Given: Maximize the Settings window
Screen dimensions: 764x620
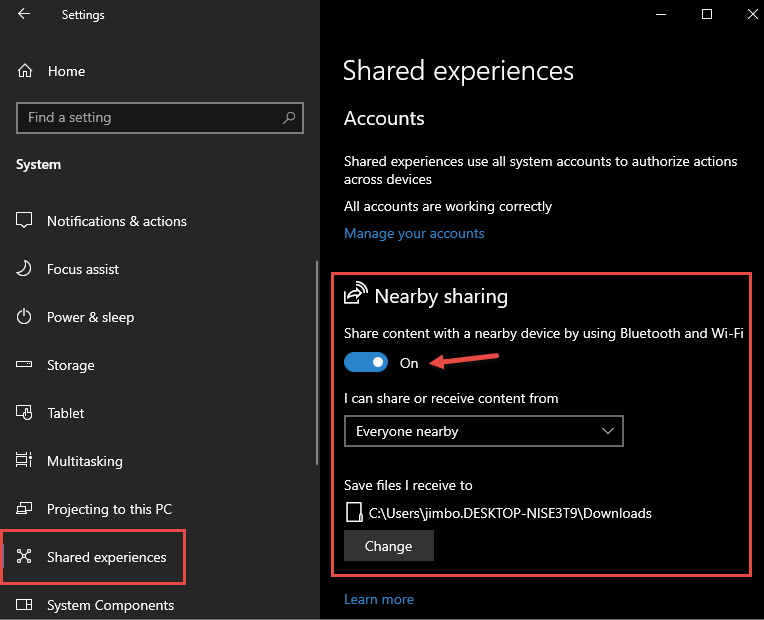Looking at the screenshot, I should coord(707,14).
